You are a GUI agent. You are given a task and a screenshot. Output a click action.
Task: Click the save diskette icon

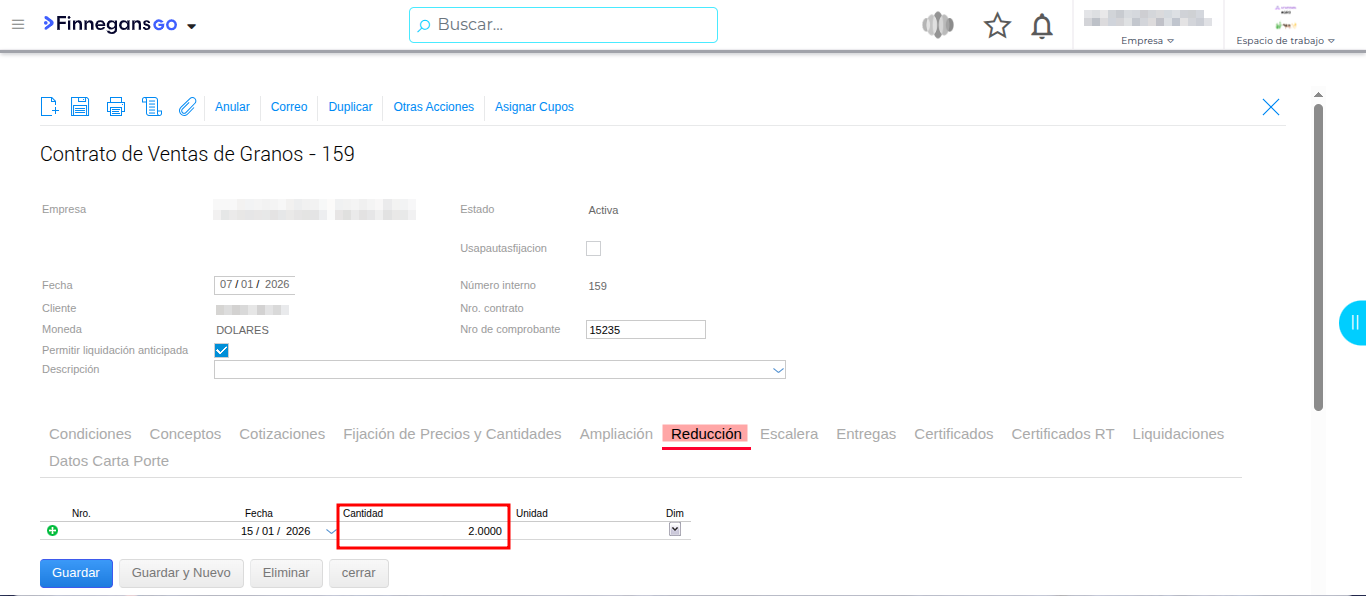coord(80,107)
